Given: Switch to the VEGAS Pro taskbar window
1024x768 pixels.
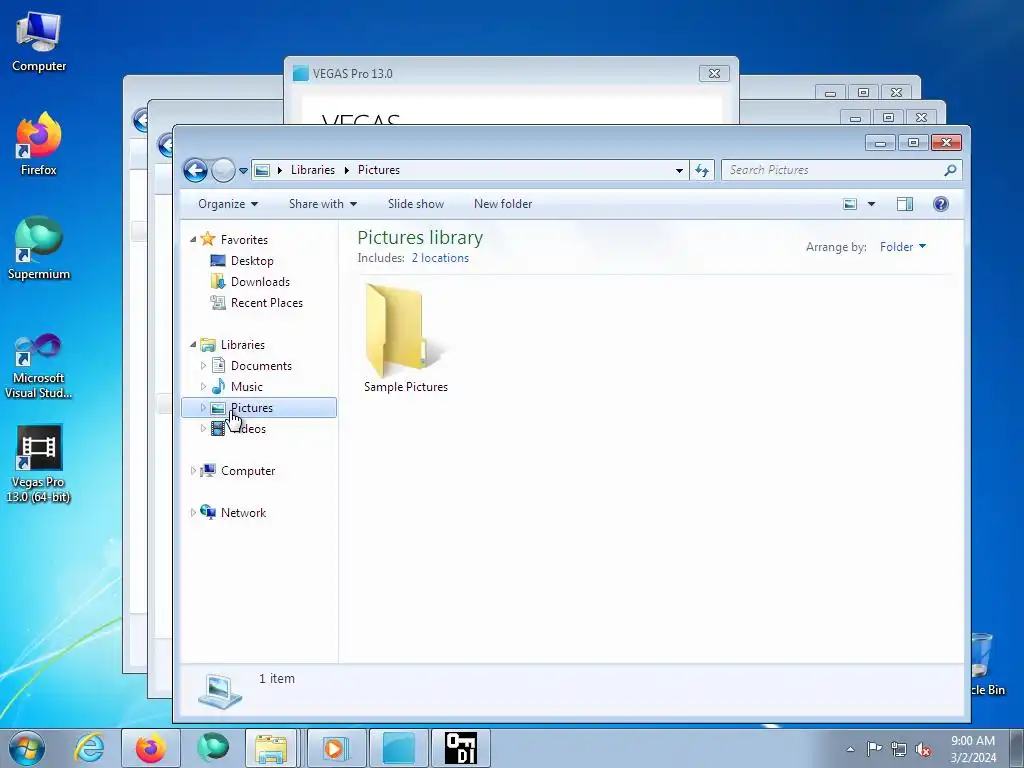Looking at the screenshot, I should 398,748.
